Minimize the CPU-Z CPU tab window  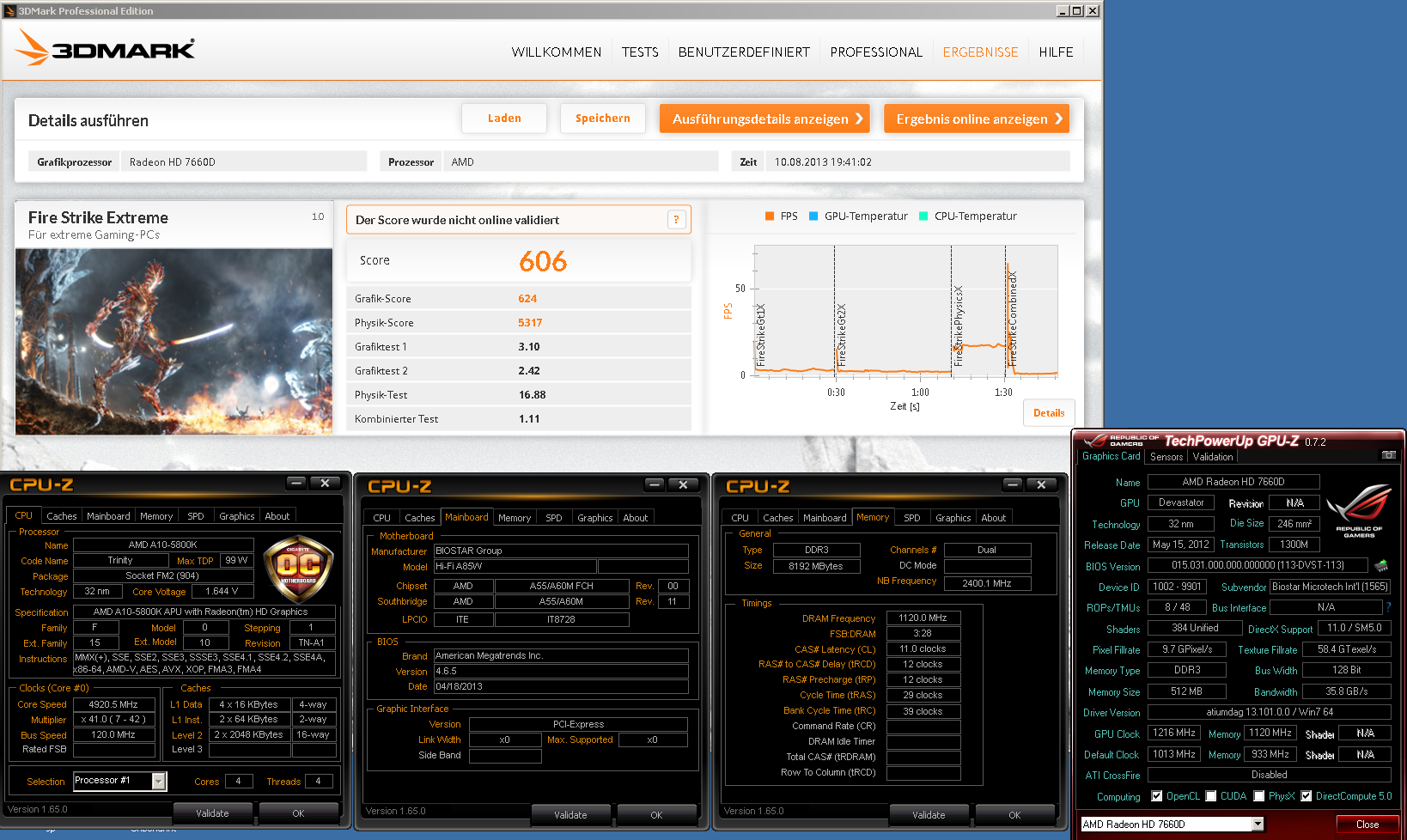coord(296,484)
